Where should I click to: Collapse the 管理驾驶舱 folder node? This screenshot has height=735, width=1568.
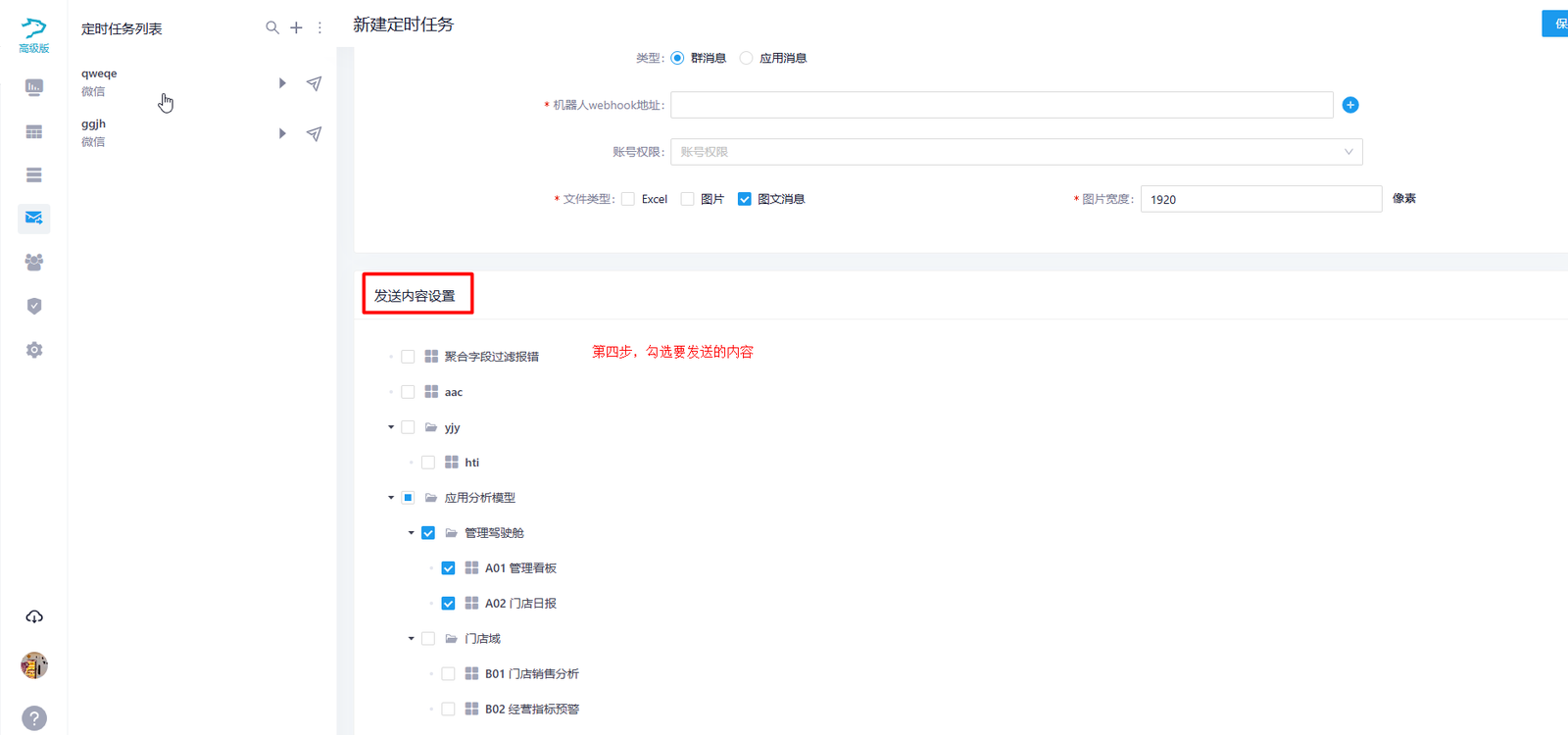412,533
